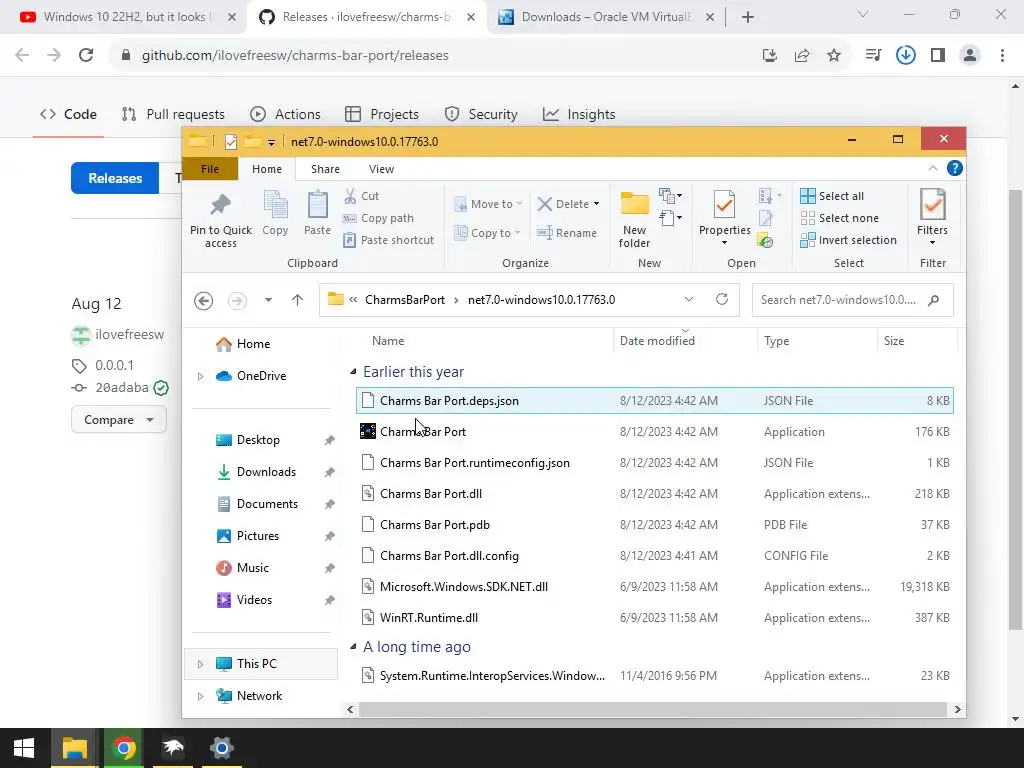The width and height of the screenshot is (1024, 768).
Task: Open Pictures in navigation pane
Action: click(257, 536)
